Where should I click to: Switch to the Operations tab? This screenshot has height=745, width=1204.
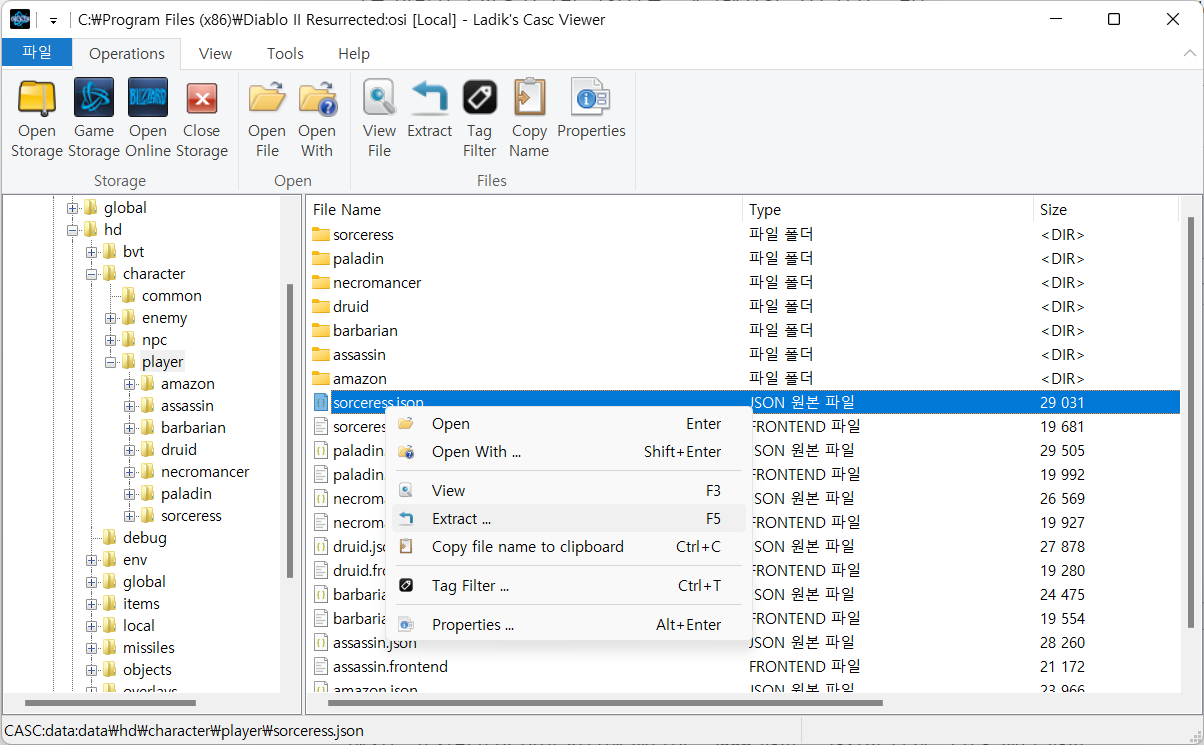point(127,54)
